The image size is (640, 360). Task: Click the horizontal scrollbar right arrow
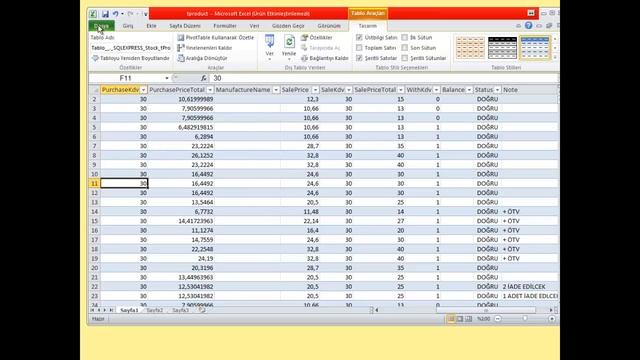point(551,310)
